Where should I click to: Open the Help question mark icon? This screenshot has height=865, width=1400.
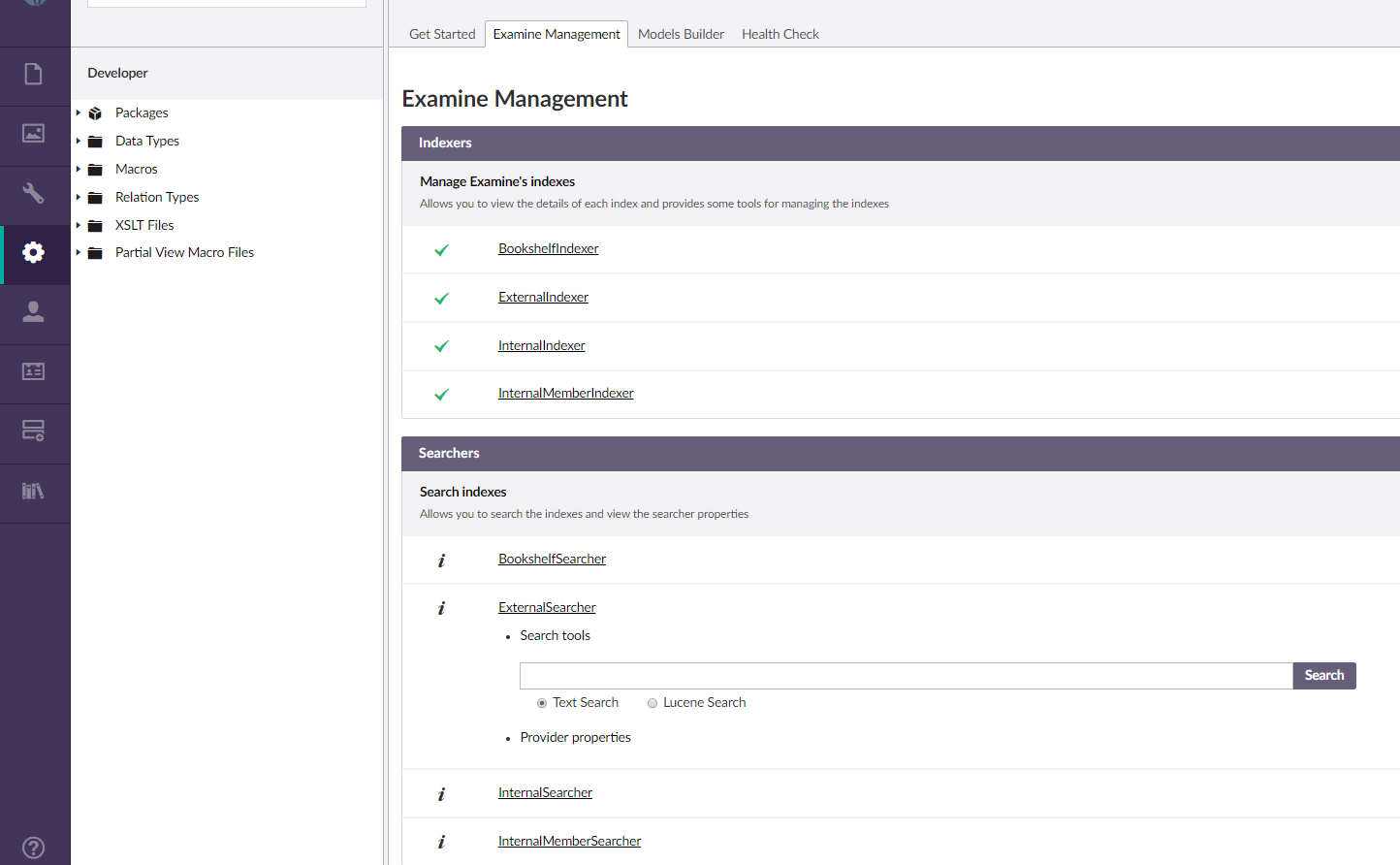[x=34, y=848]
